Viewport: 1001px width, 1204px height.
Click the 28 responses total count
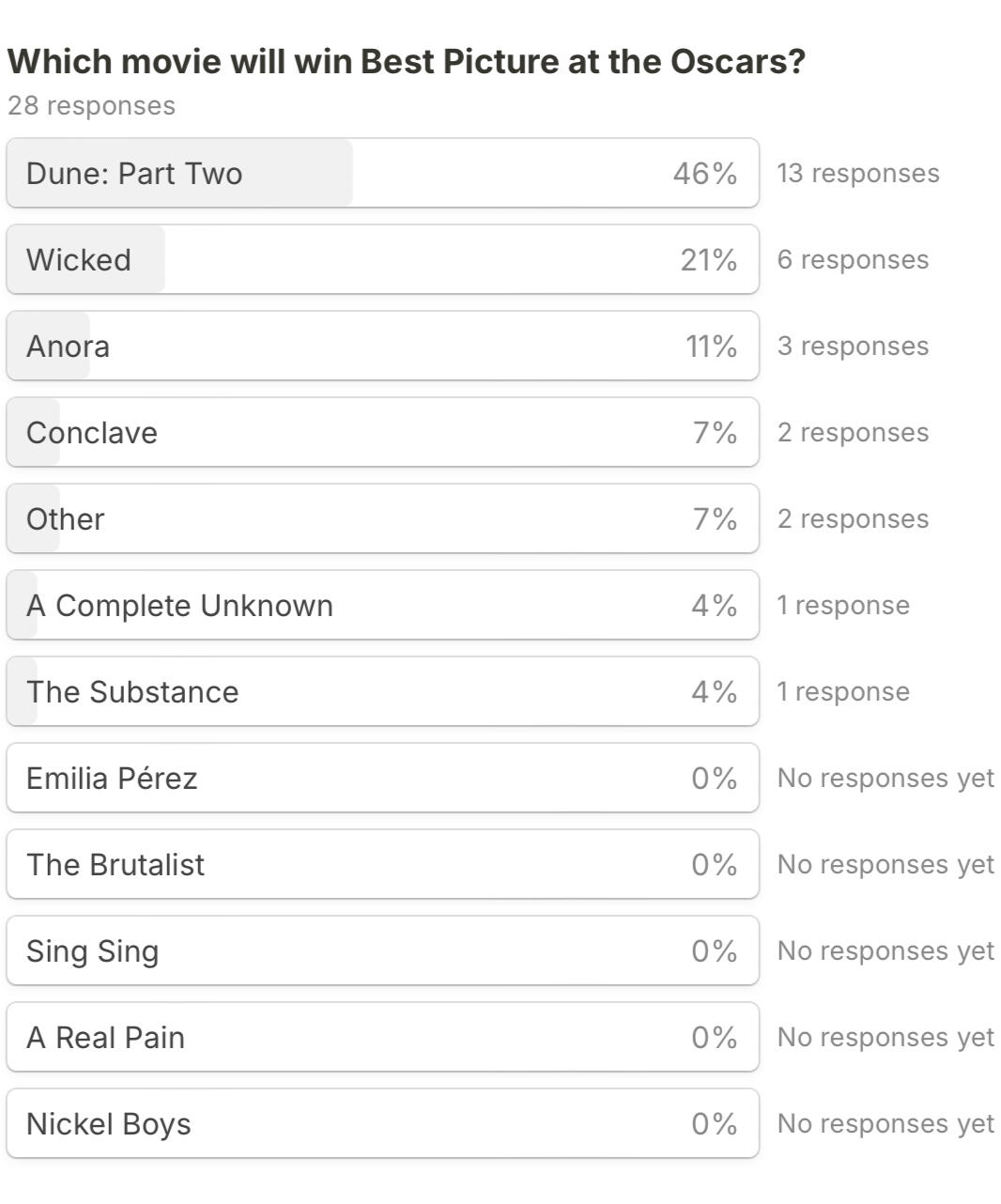click(x=91, y=106)
